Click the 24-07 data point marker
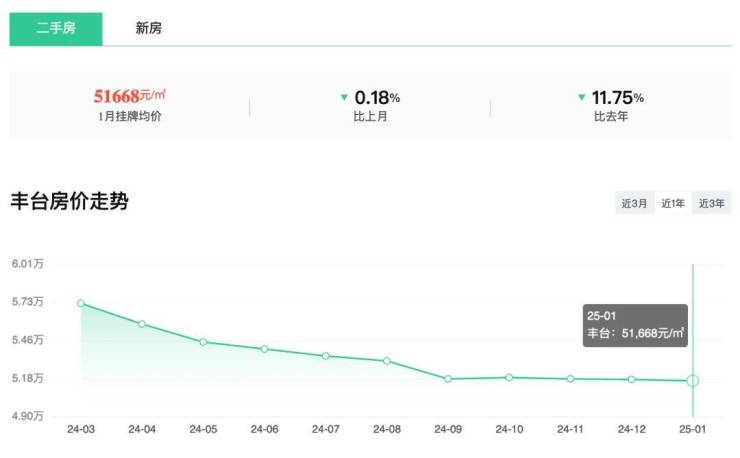 point(326,356)
